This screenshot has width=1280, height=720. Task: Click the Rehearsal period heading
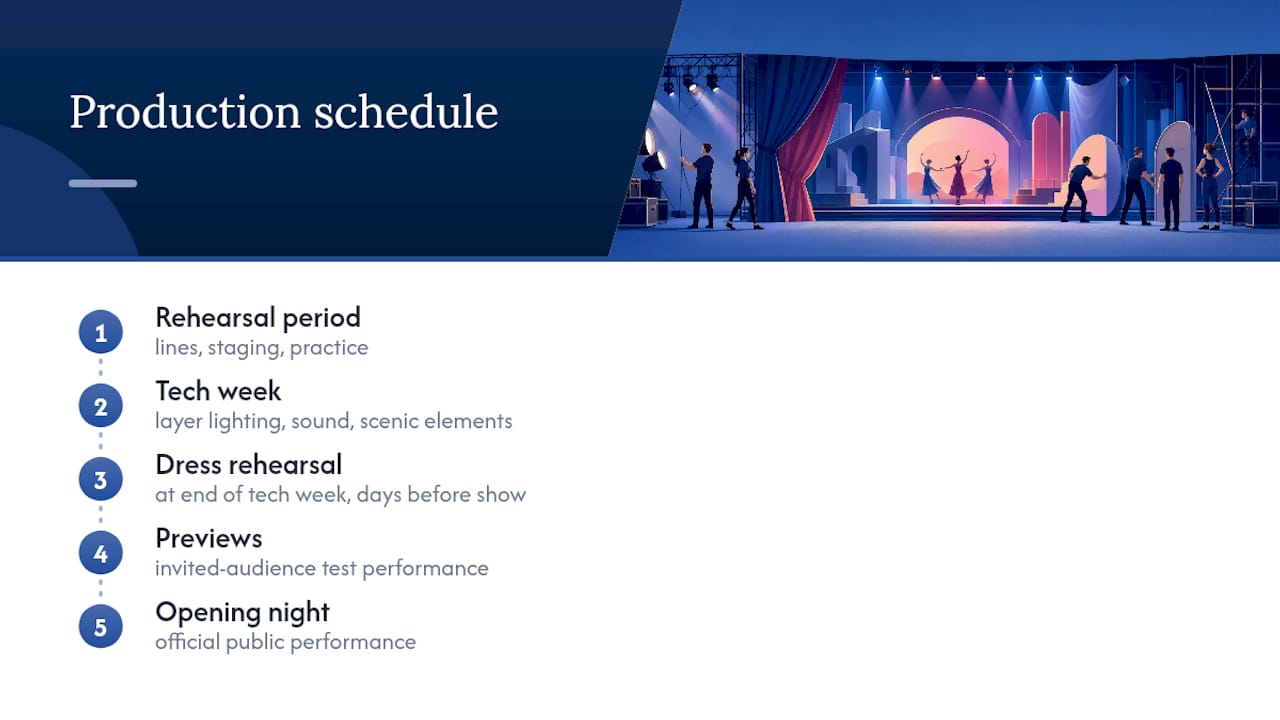coord(258,317)
